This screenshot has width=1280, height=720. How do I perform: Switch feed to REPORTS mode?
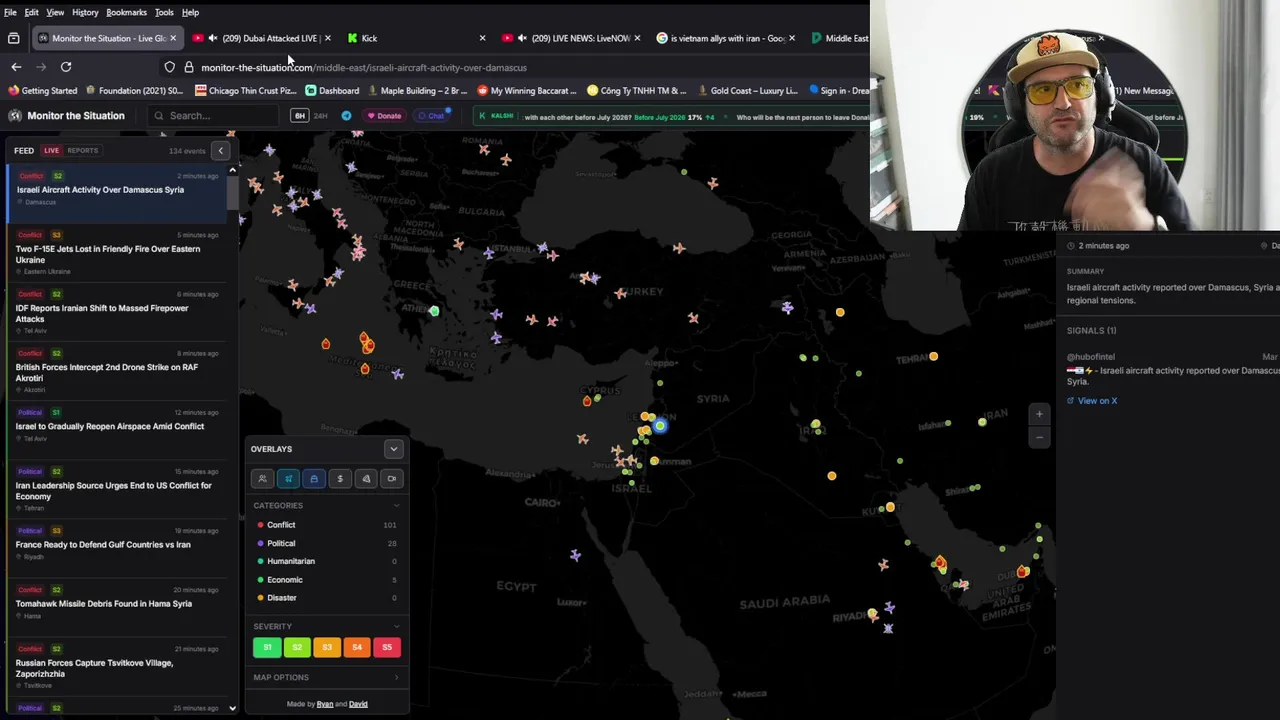pyautogui.click(x=82, y=151)
